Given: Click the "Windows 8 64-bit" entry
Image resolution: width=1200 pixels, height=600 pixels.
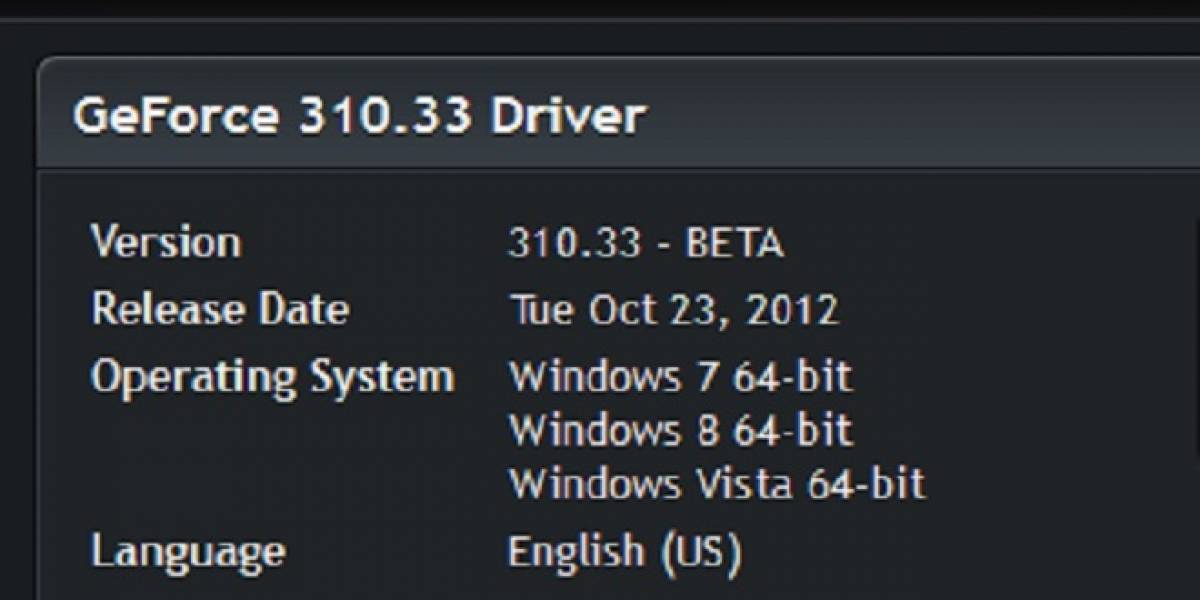Looking at the screenshot, I should point(681,430).
